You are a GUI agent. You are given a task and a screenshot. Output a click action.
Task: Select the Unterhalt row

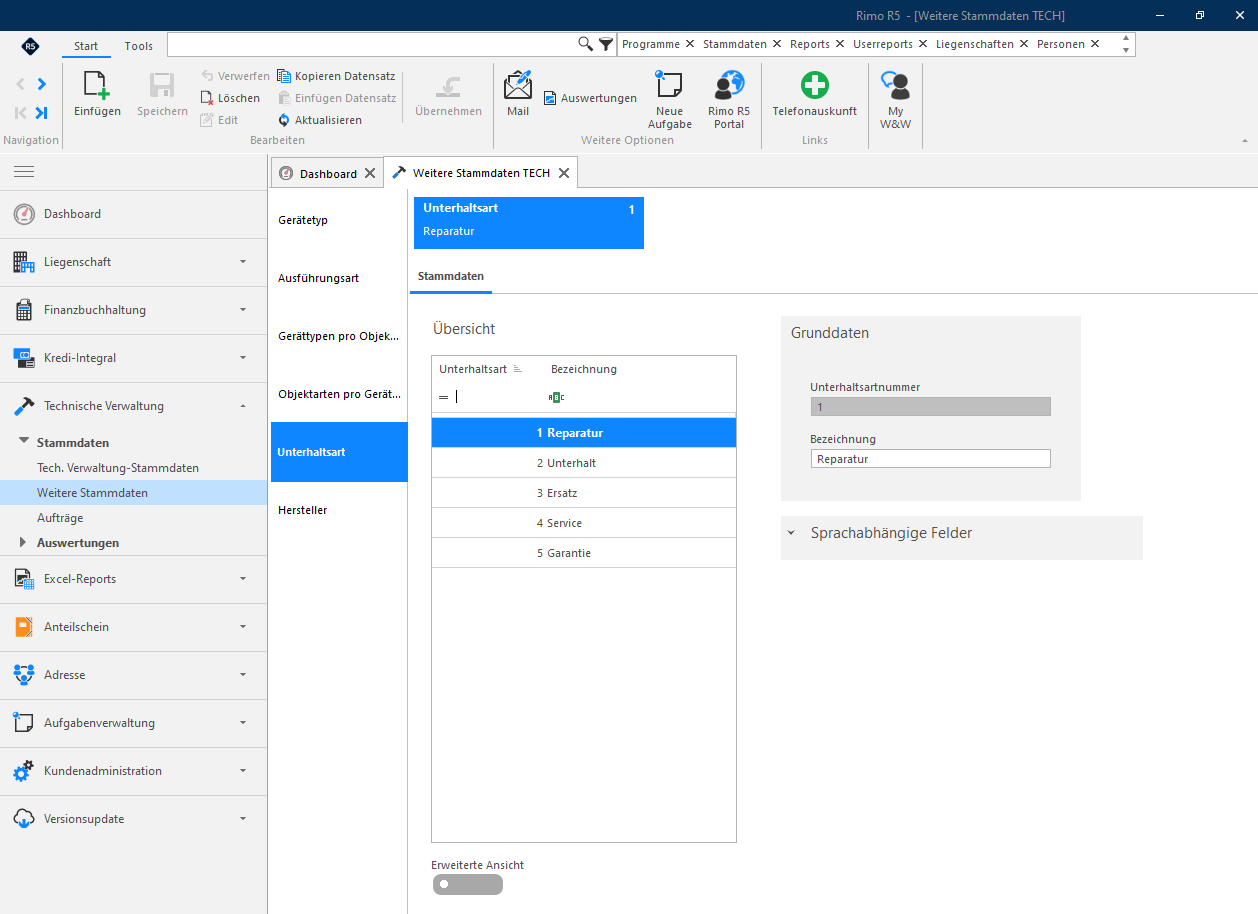(584, 463)
